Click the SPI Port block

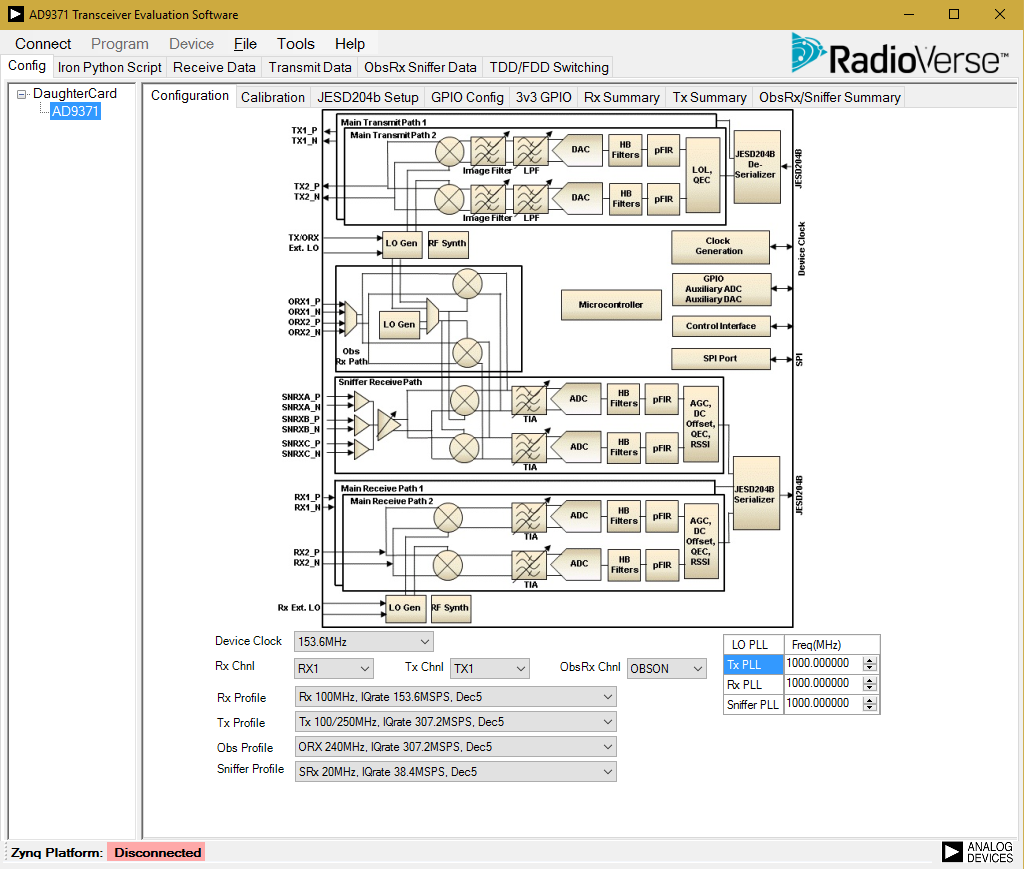(x=720, y=358)
